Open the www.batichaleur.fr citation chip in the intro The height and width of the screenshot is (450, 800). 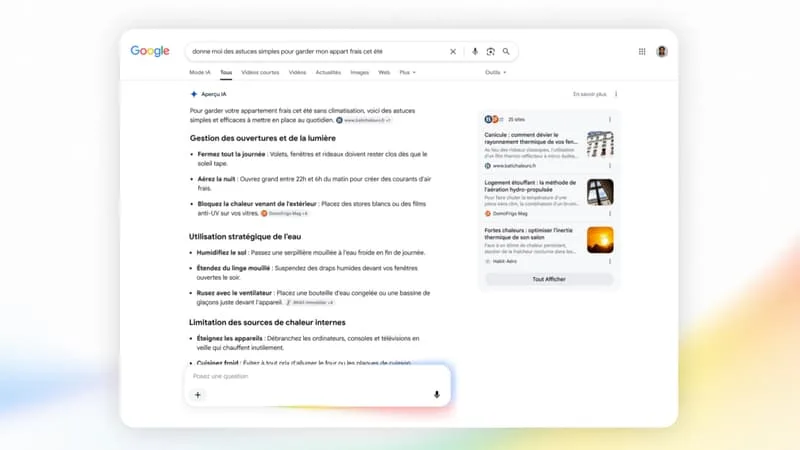pos(364,120)
